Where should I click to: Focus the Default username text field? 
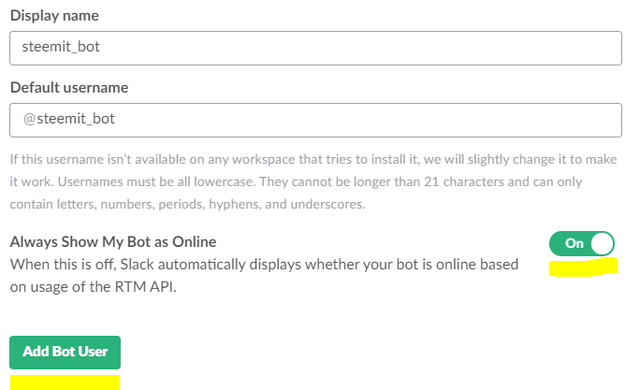pyautogui.click(x=316, y=120)
